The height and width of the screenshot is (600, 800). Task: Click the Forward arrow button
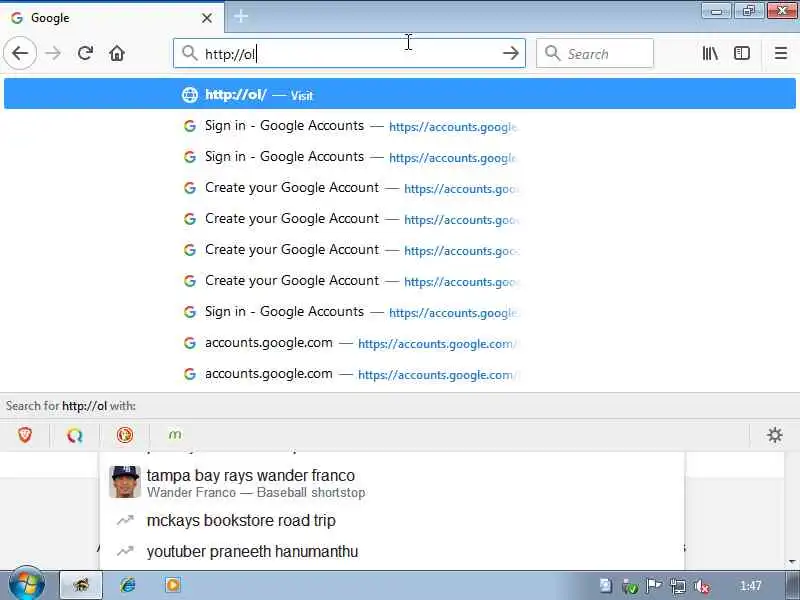click(x=53, y=53)
